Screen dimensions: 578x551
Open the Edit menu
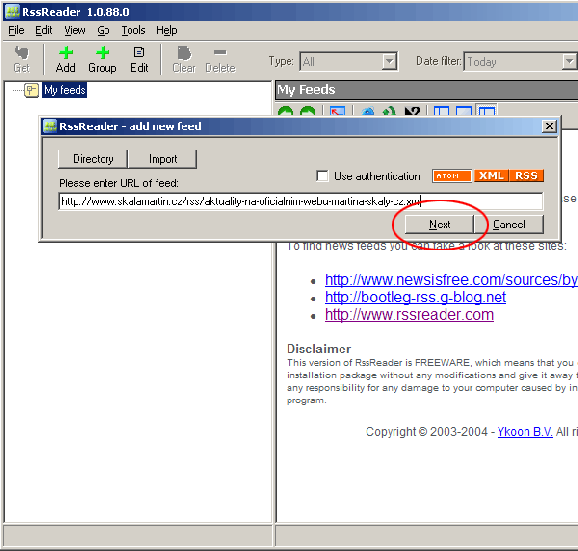click(x=43, y=30)
